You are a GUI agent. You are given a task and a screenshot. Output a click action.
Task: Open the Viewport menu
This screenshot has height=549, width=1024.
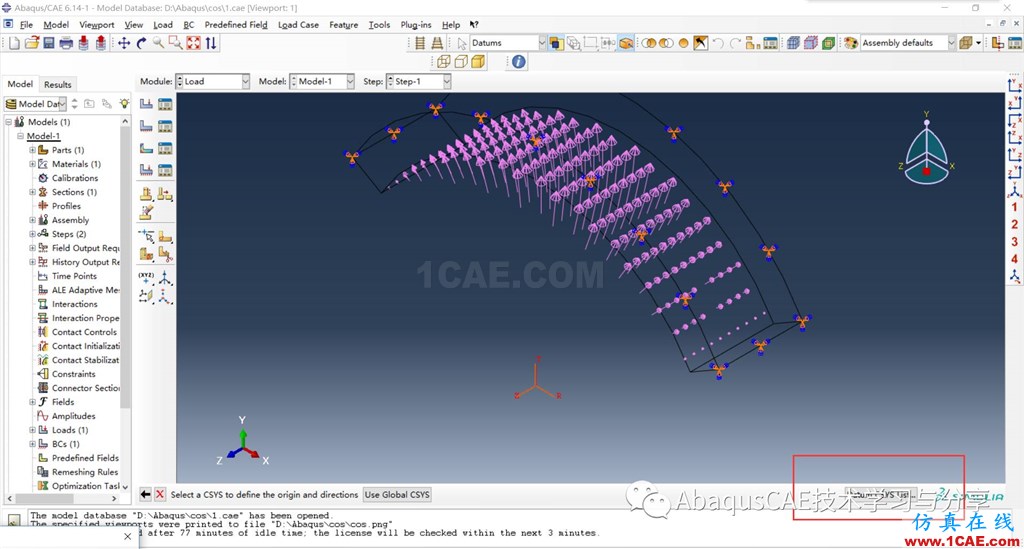97,25
